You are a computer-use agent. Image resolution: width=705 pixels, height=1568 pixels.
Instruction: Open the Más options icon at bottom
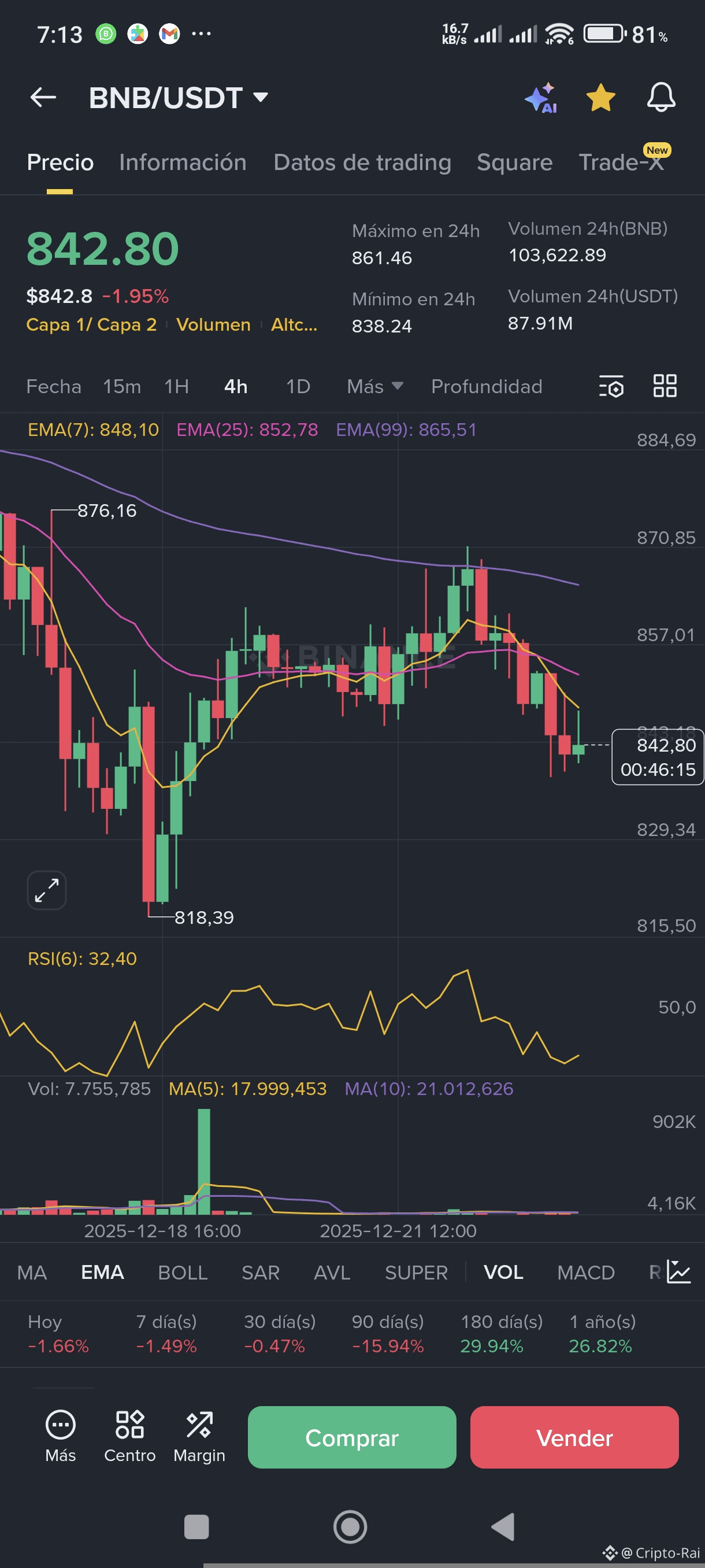60,1437
